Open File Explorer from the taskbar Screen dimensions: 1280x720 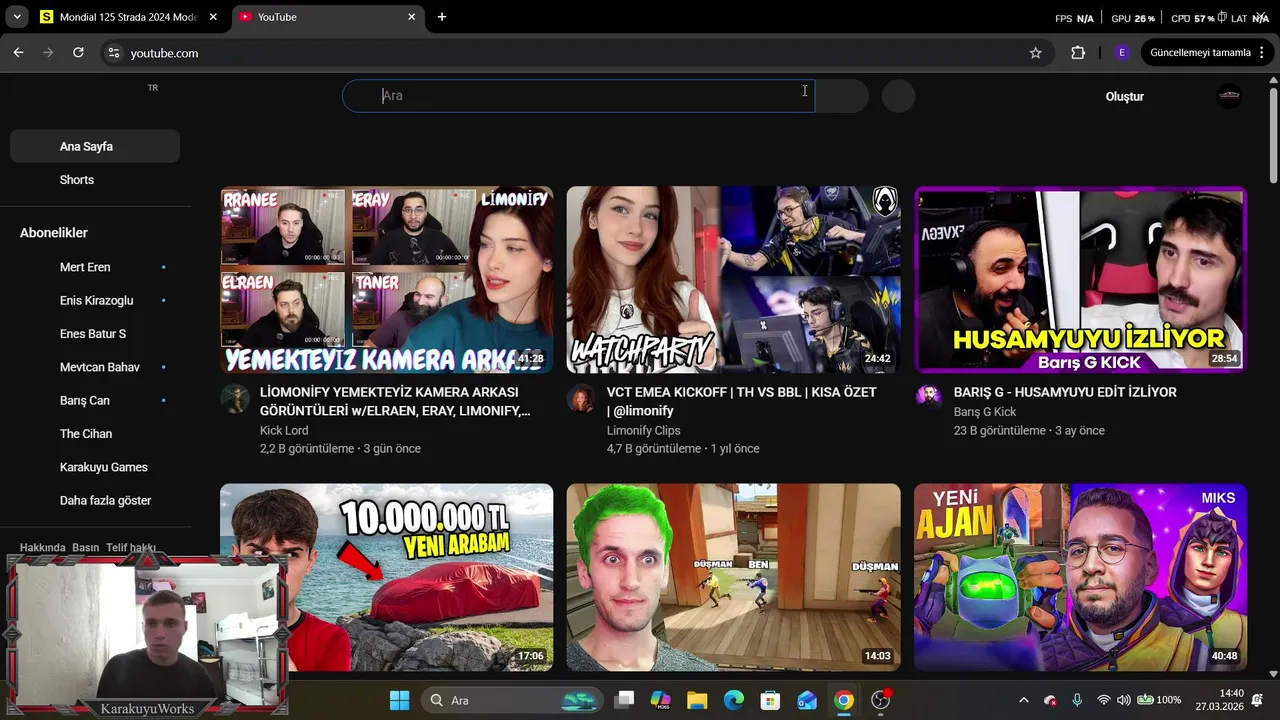click(x=697, y=700)
